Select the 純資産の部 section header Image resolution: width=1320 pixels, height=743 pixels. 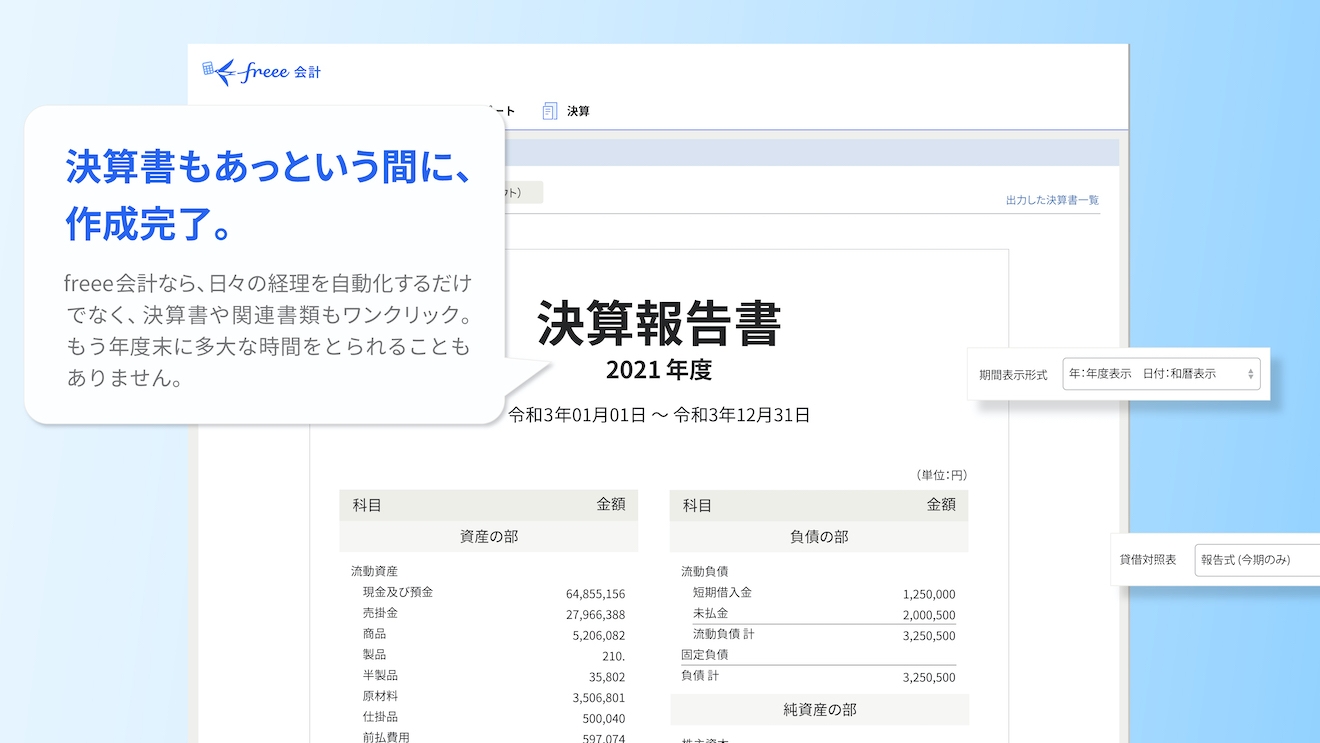tap(819, 710)
